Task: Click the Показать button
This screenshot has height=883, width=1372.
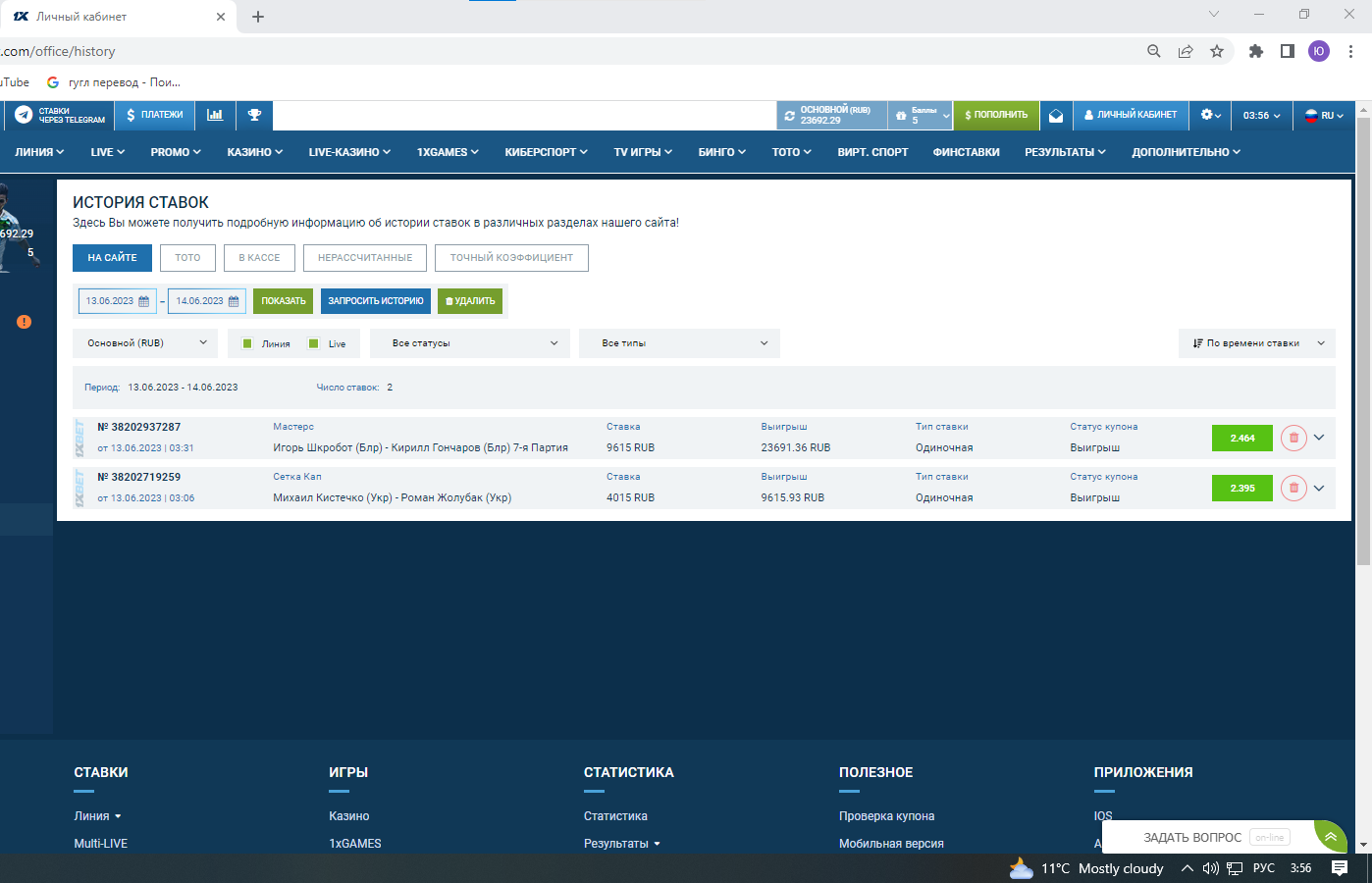Action: click(283, 301)
